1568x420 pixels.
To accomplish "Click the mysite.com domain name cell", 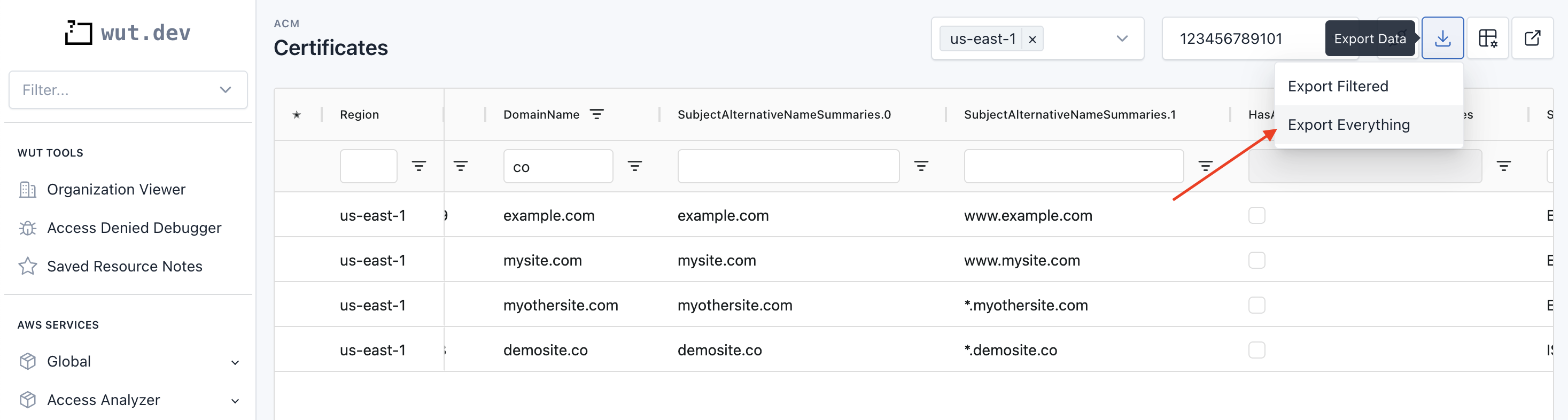I will [542, 261].
